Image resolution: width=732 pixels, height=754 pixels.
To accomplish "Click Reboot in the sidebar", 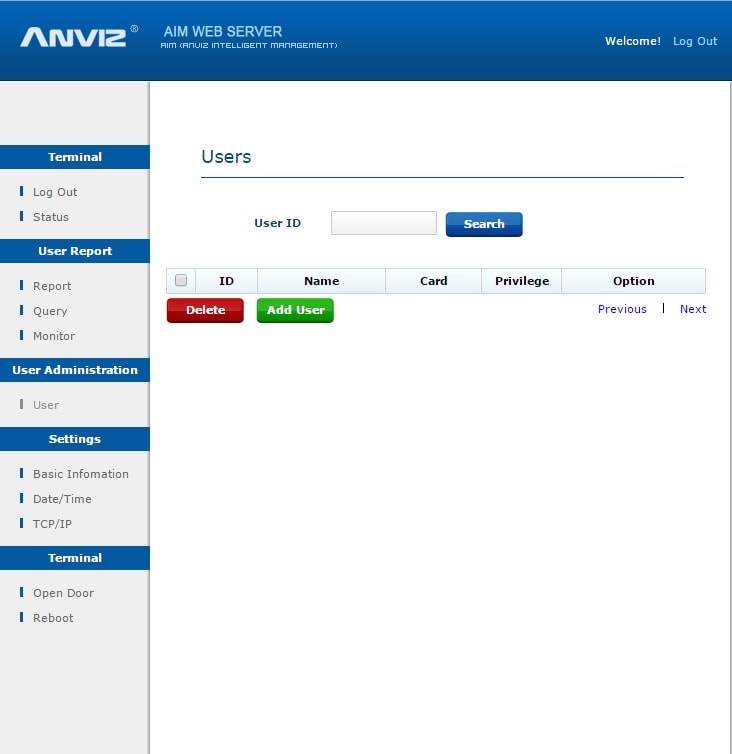I will (53, 618).
